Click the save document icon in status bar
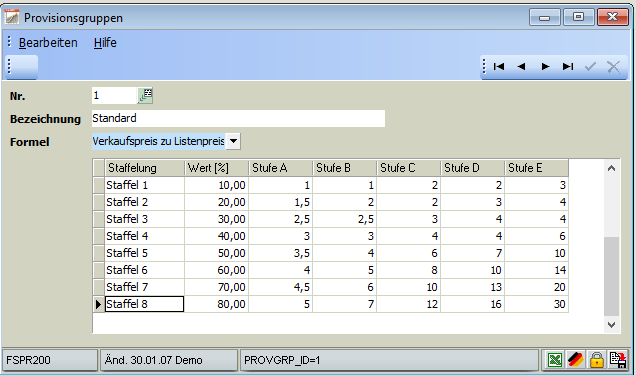This screenshot has height=375, width=636. [618, 360]
